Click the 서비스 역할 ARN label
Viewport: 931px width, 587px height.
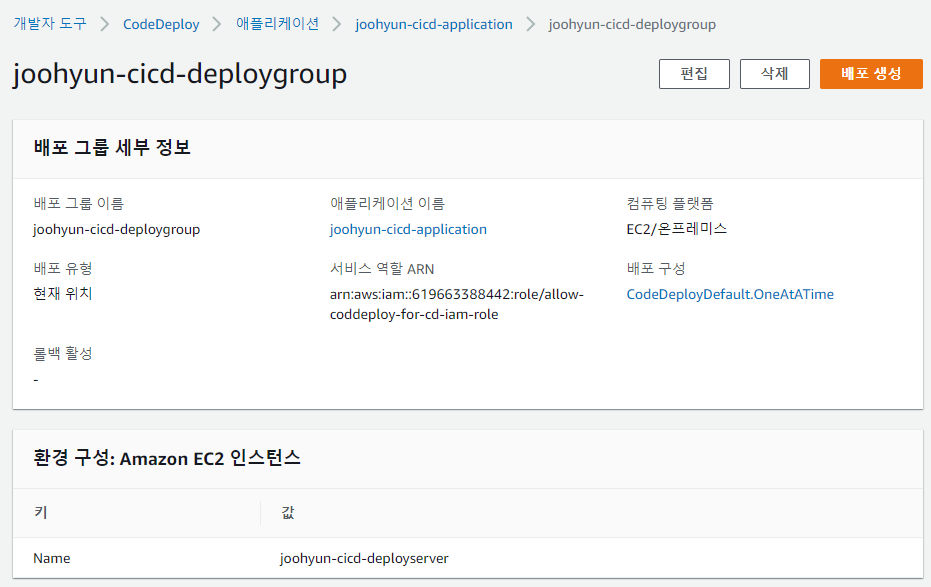click(382, 268)
